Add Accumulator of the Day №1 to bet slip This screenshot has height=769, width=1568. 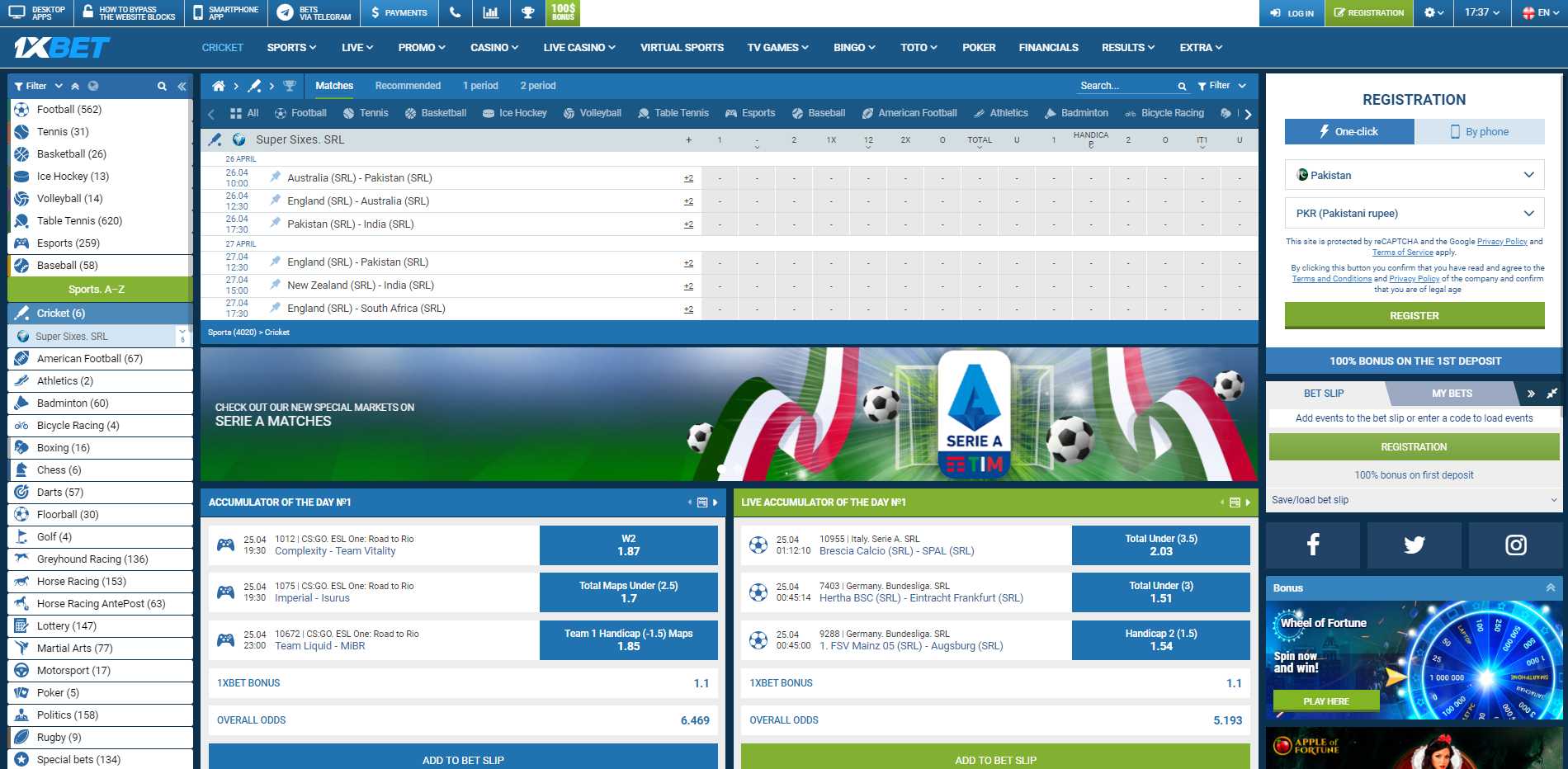click(x=463, y=759)
